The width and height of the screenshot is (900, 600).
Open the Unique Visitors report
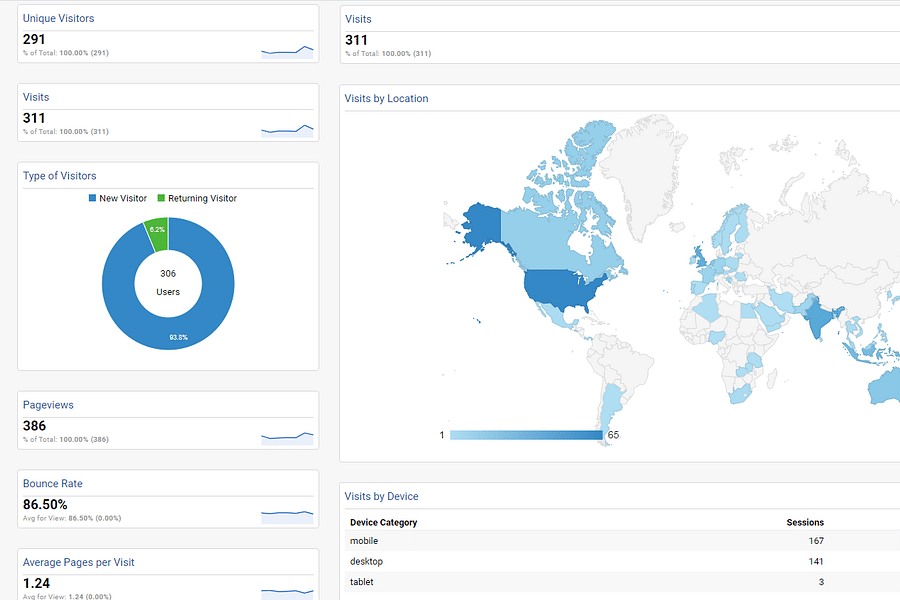[57, 18]
